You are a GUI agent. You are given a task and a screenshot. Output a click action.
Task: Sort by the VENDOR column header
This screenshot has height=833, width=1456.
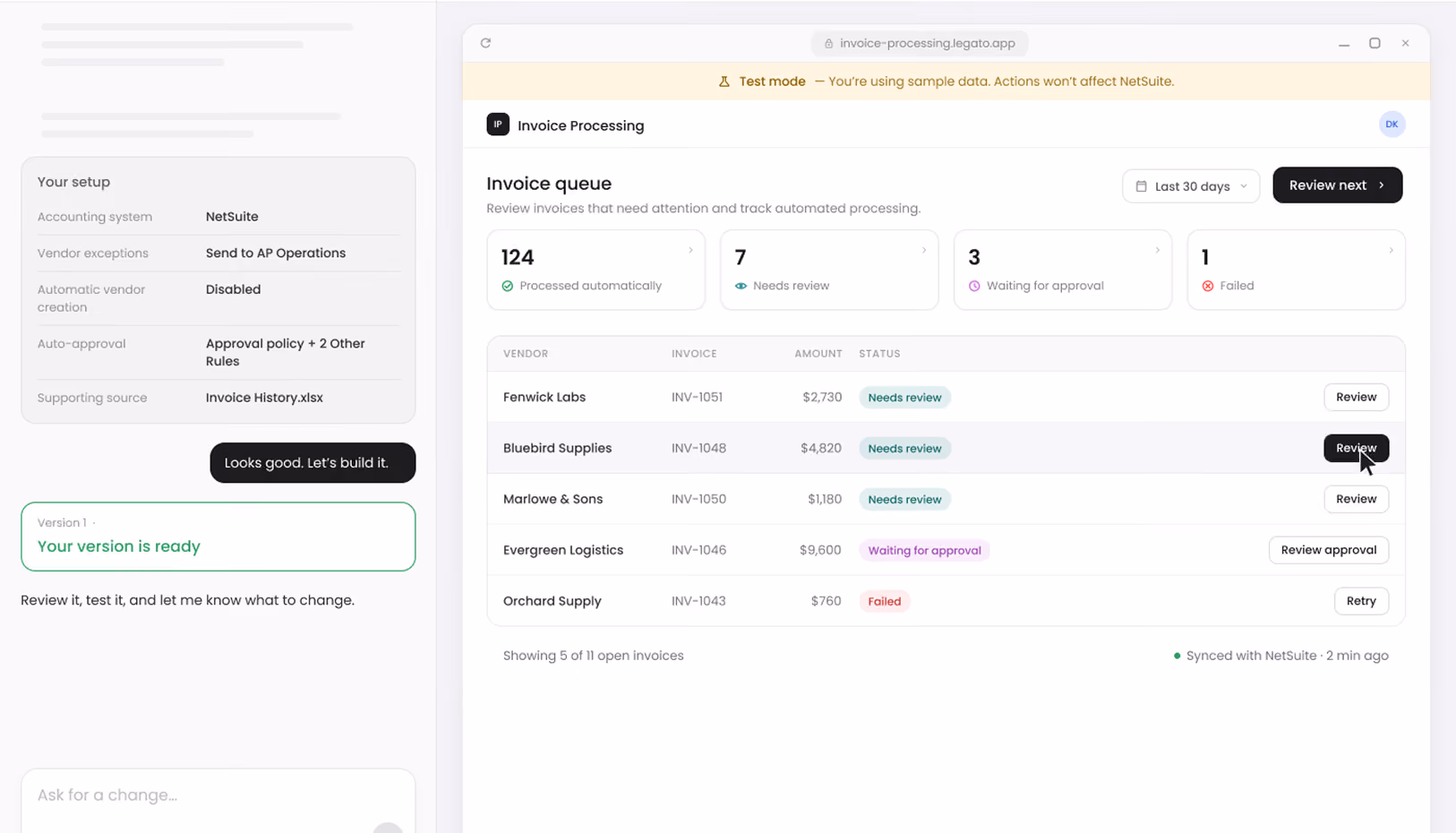(x=526, y=354)
